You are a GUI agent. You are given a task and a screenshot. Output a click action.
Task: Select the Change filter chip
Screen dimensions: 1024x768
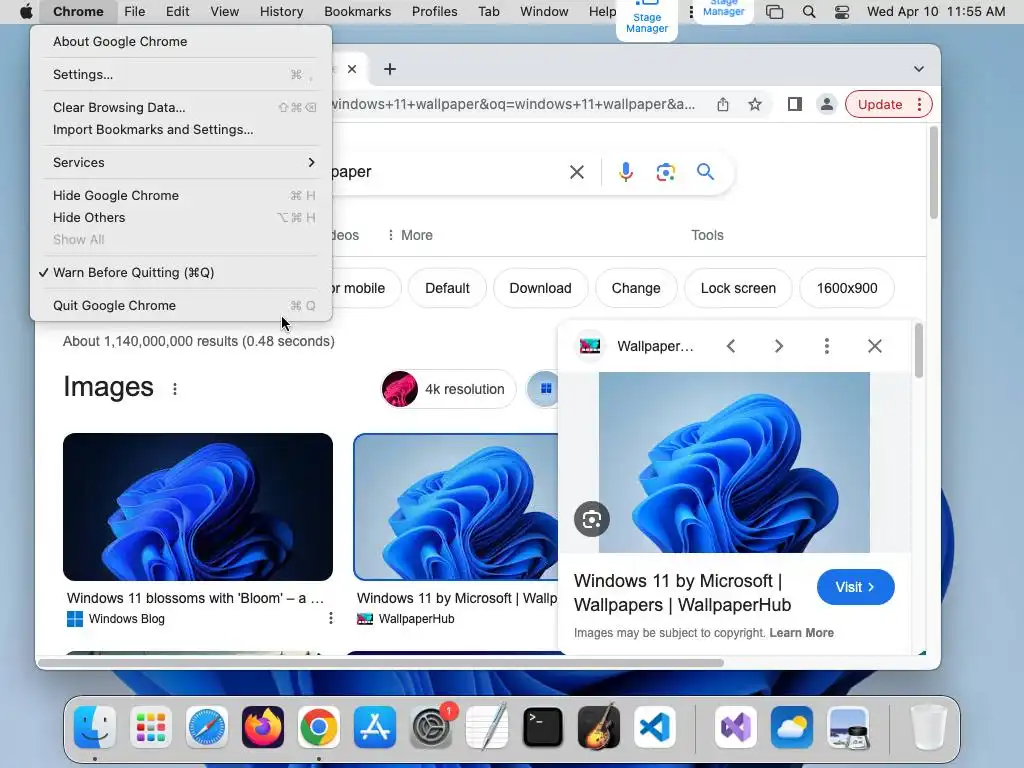click(x=636, y=288)
